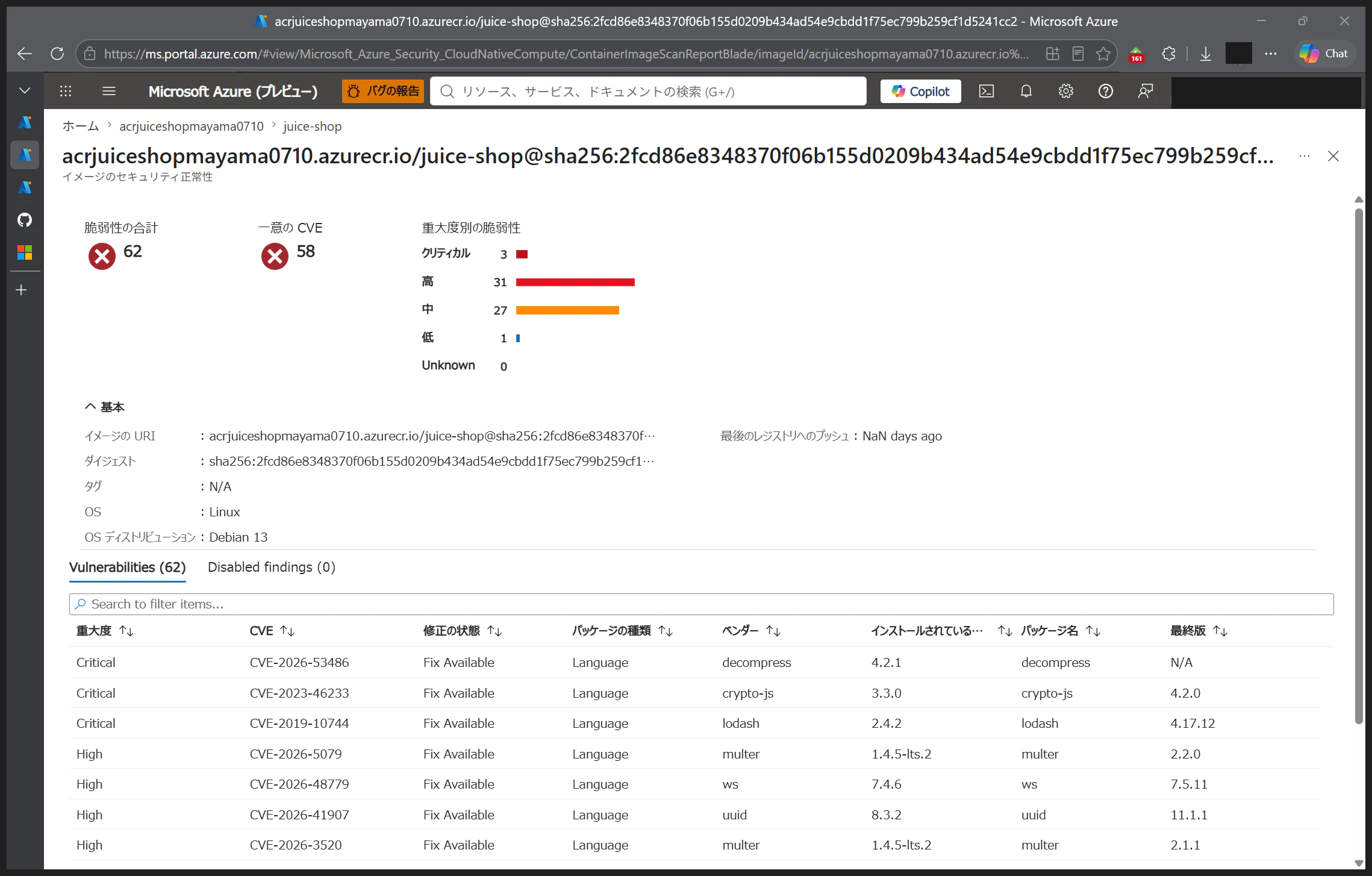Click lodash version 4.17.12 cell
1372x876 pixels.
(1193, 723)
